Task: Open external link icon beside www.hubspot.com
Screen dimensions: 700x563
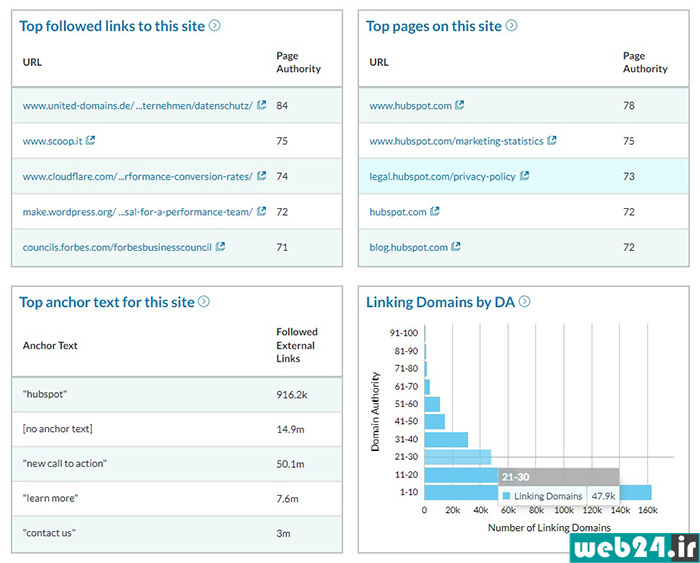Action: [459, 105]
